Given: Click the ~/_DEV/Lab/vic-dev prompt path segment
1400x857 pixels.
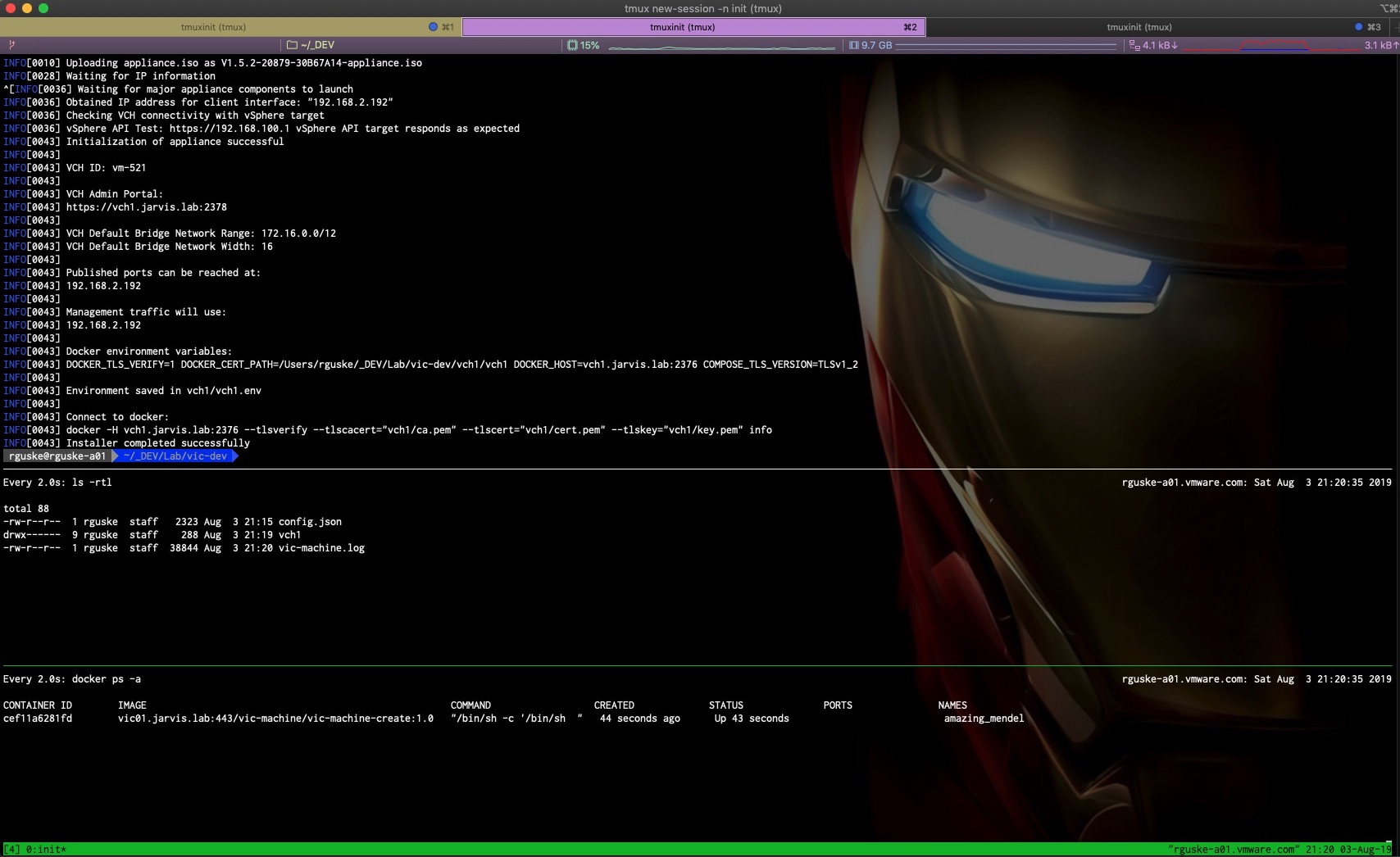Looking at the screenshot, I should [175, 456].
